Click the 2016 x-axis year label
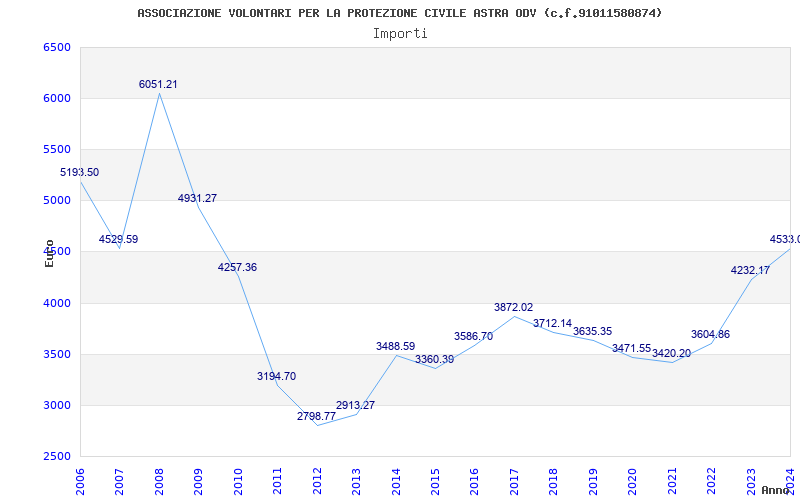Viewport: 800px width, 500px height. pos(474,481)
